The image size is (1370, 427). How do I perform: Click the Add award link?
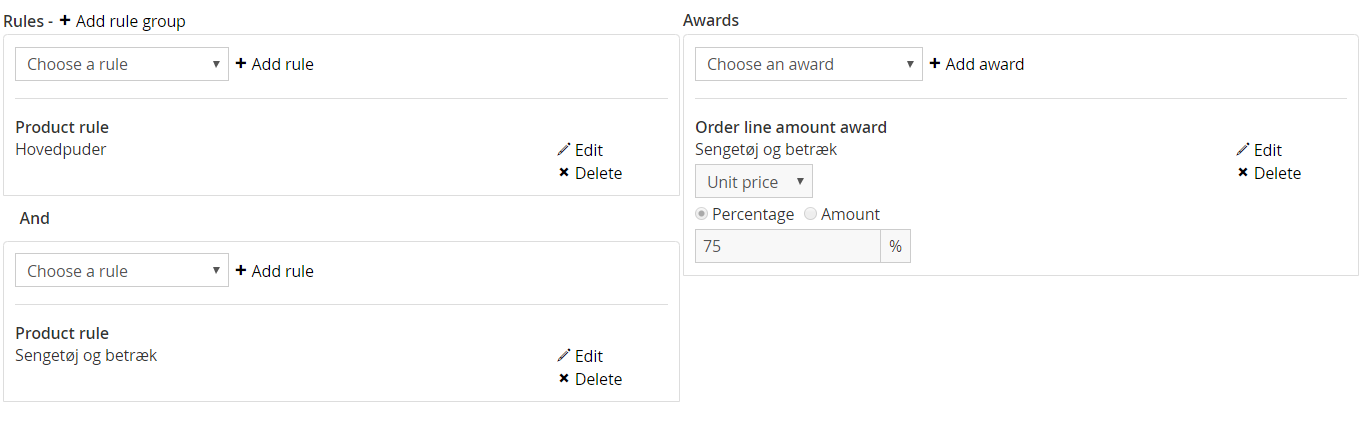[977, 64]
